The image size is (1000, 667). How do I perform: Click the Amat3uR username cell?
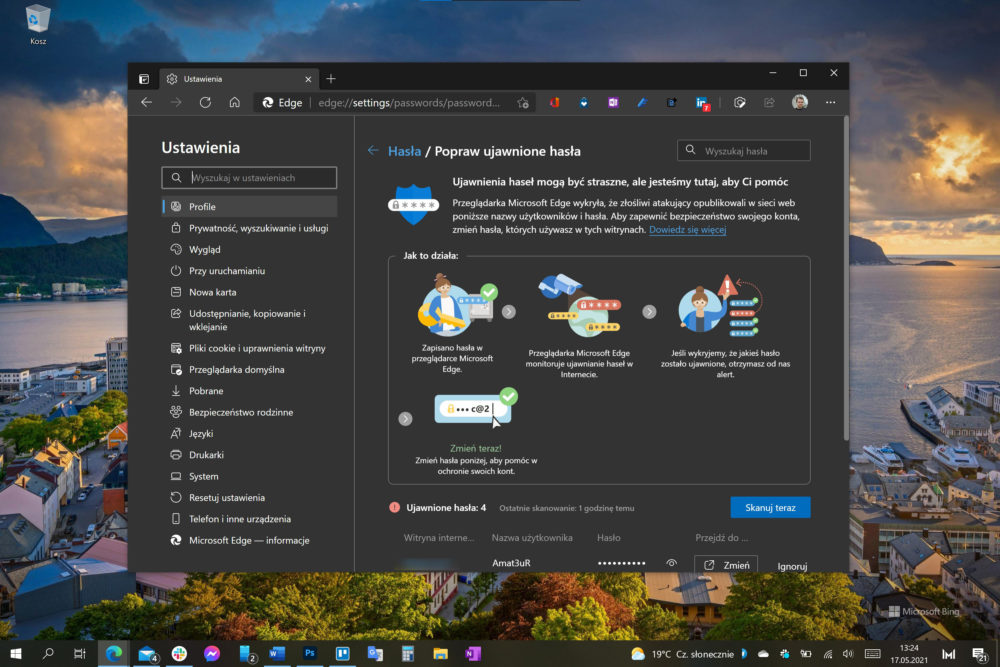[x=511, y=563]
